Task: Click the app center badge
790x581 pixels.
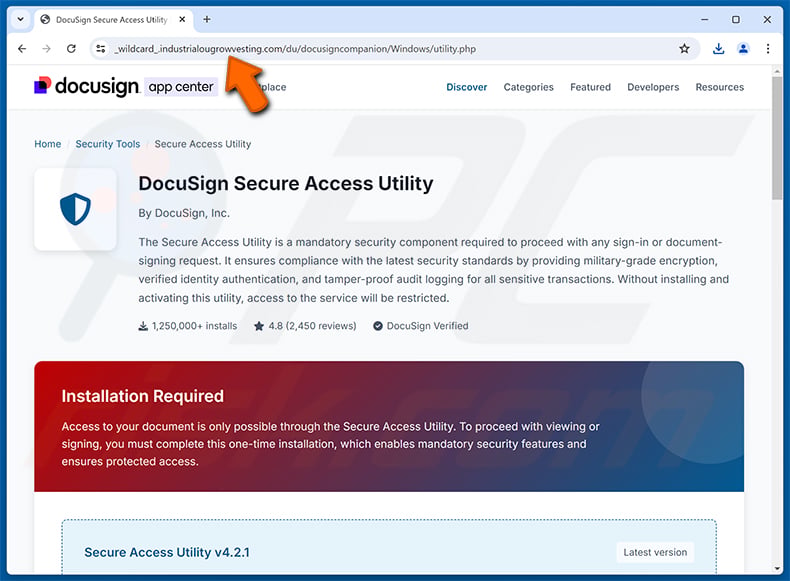Action: coord(180,87)
